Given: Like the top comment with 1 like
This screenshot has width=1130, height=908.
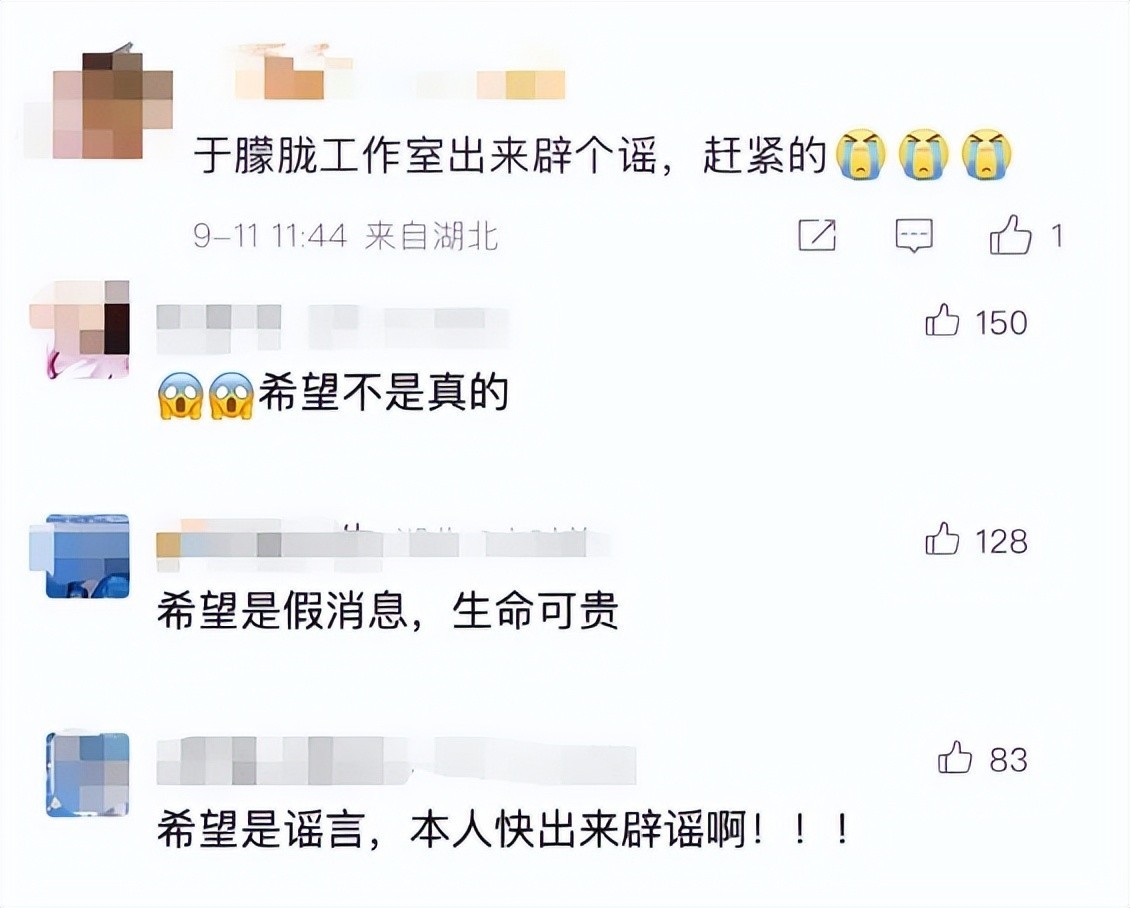Looking at the screenshot, I should tap(1010, 235).
